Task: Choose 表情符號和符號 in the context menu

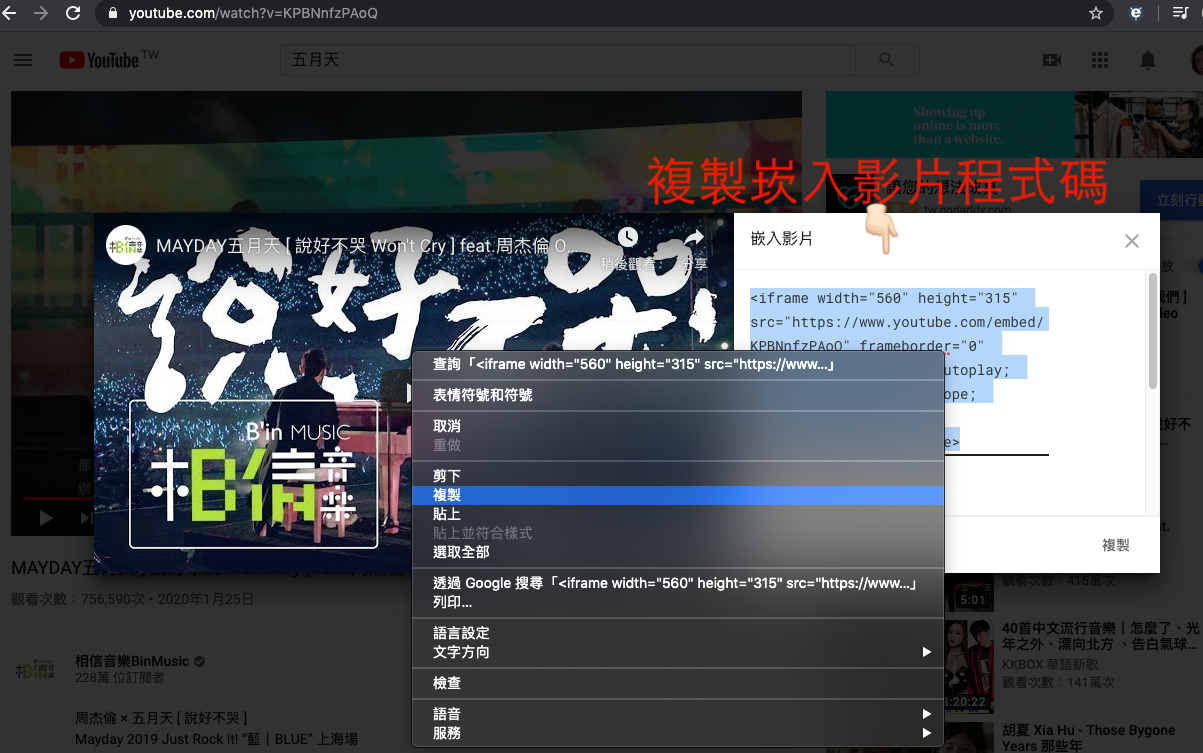Action: 678,395
